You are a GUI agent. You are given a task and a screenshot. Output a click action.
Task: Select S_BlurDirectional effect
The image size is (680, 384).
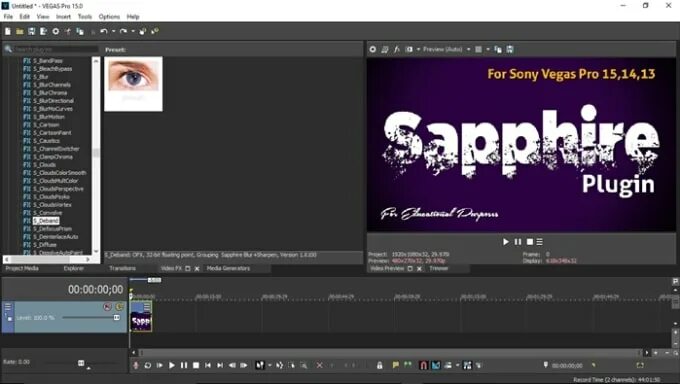tap(53, 101)
